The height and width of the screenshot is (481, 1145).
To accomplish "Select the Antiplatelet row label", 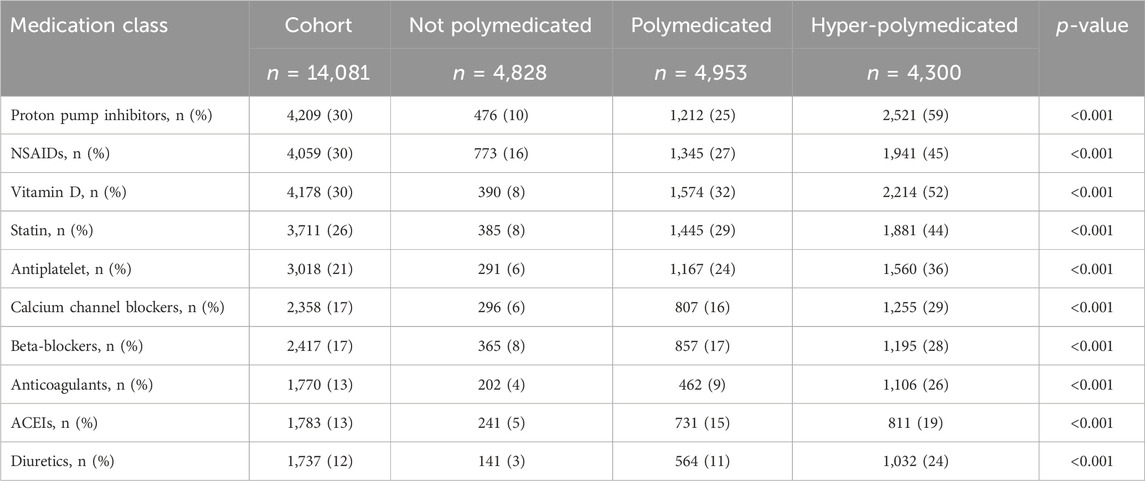I will pos(73,269).
